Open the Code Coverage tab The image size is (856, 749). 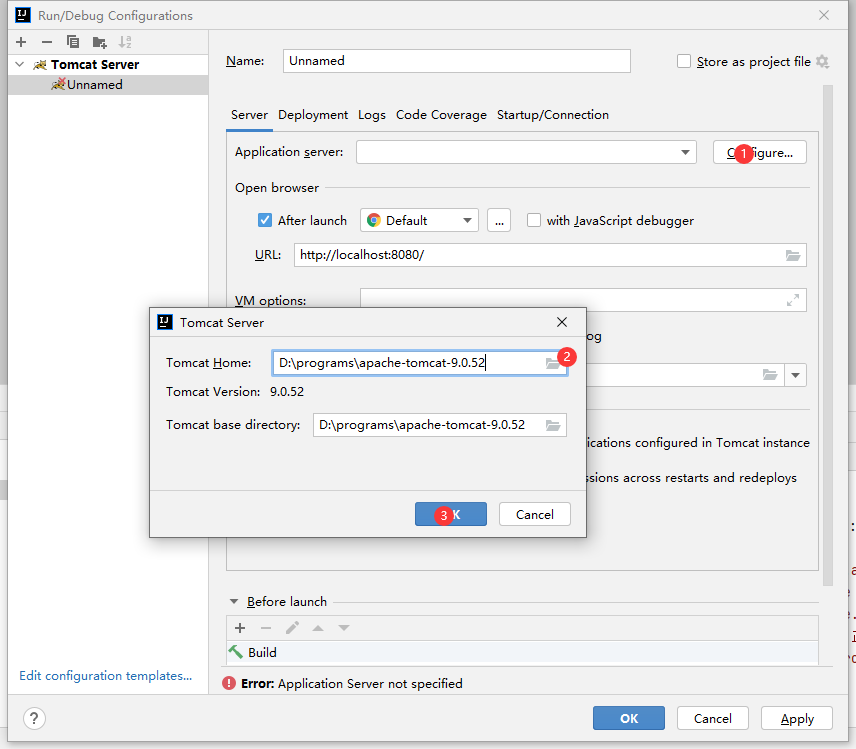441,115
